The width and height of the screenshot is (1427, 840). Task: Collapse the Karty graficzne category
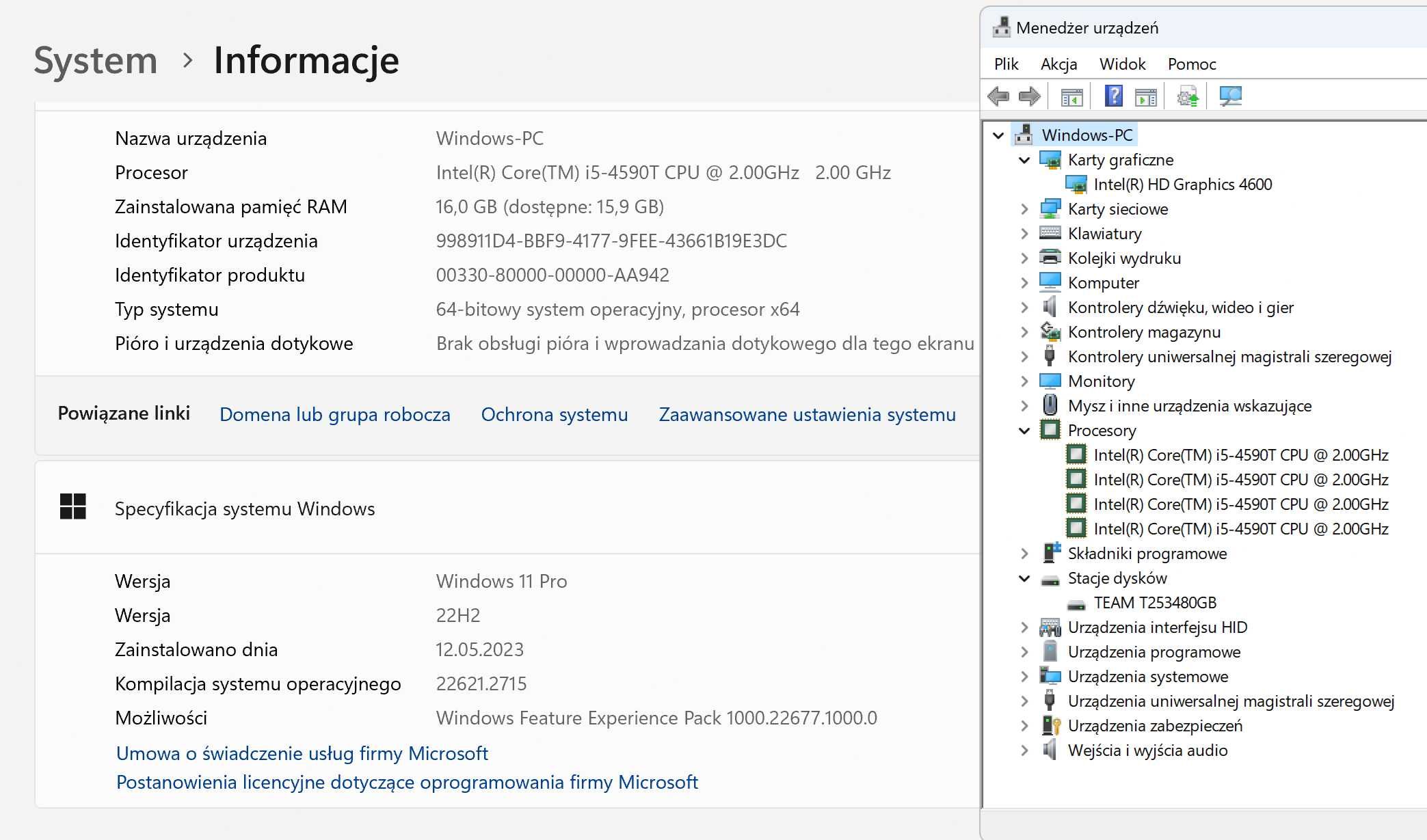pos(1024,160)
